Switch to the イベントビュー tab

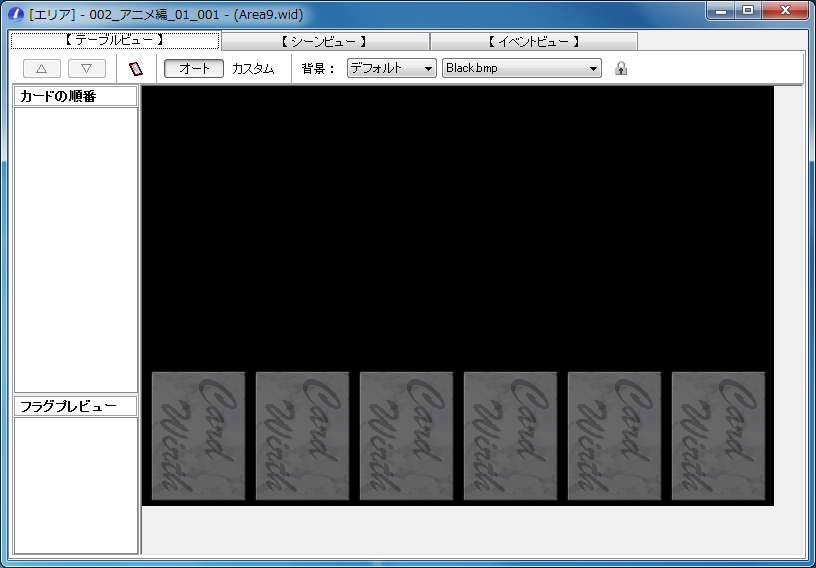pyautogui.click(x=533, y=42)
